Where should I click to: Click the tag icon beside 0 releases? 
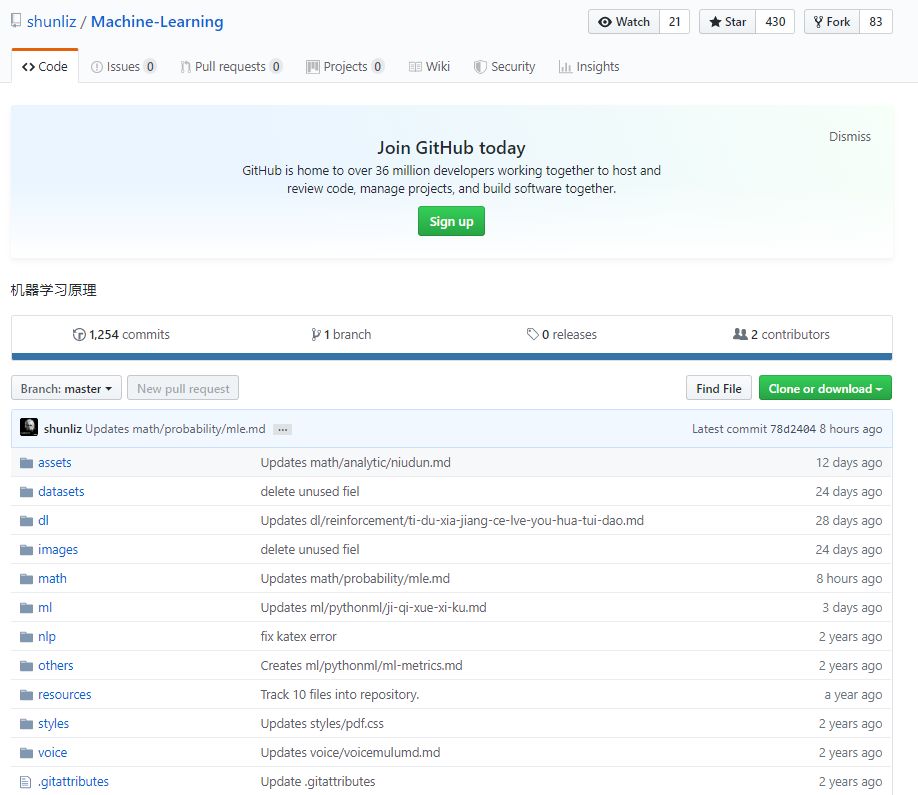click(x=532, y=334)
